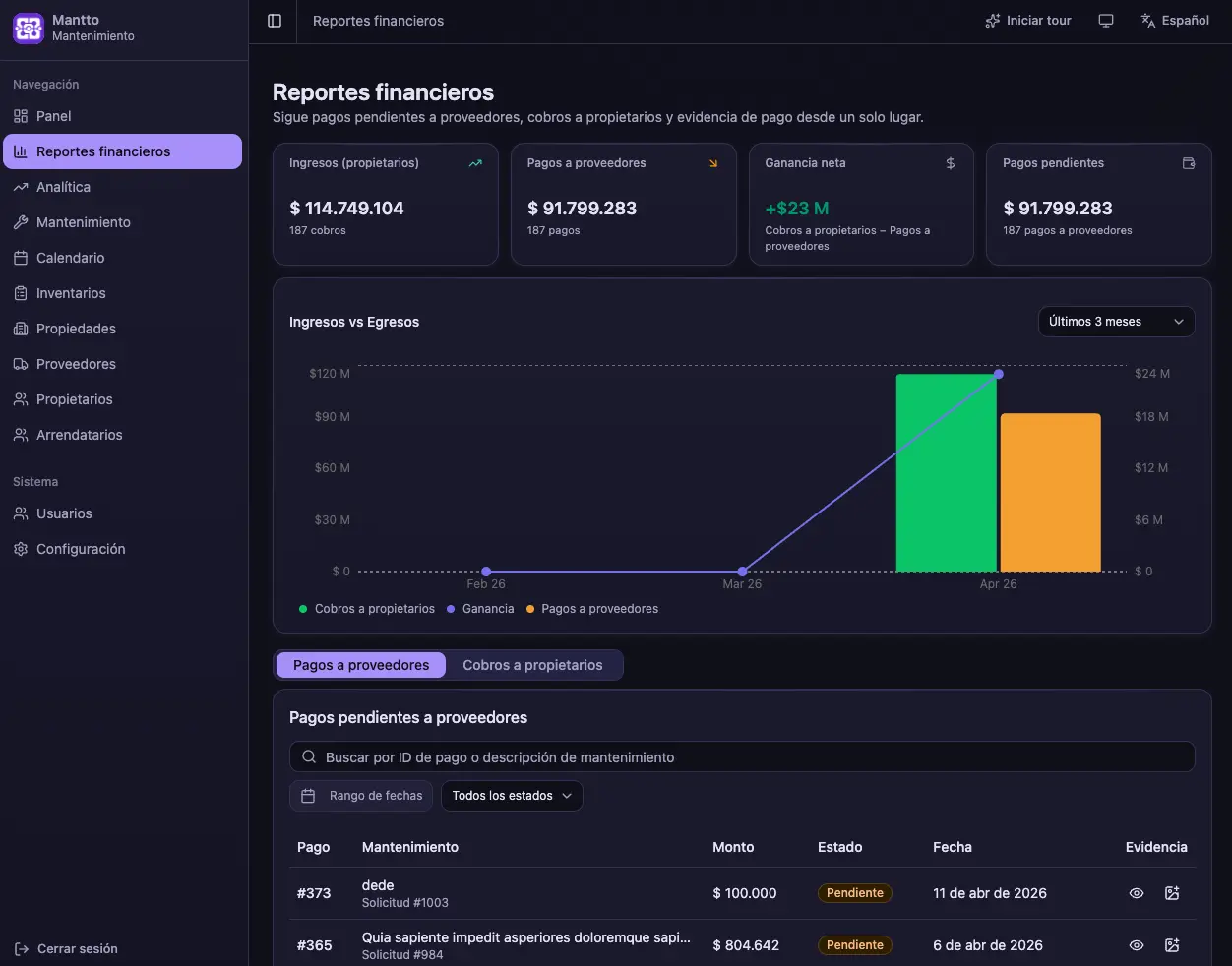
Task: Open the Español language selector
Action: (1175, 21)
